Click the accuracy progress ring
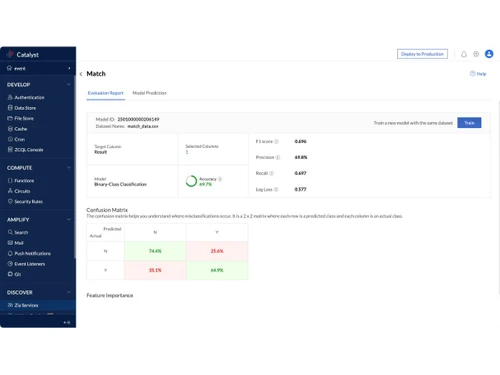The height and width of the screenshot is (375, 500). 191,181
